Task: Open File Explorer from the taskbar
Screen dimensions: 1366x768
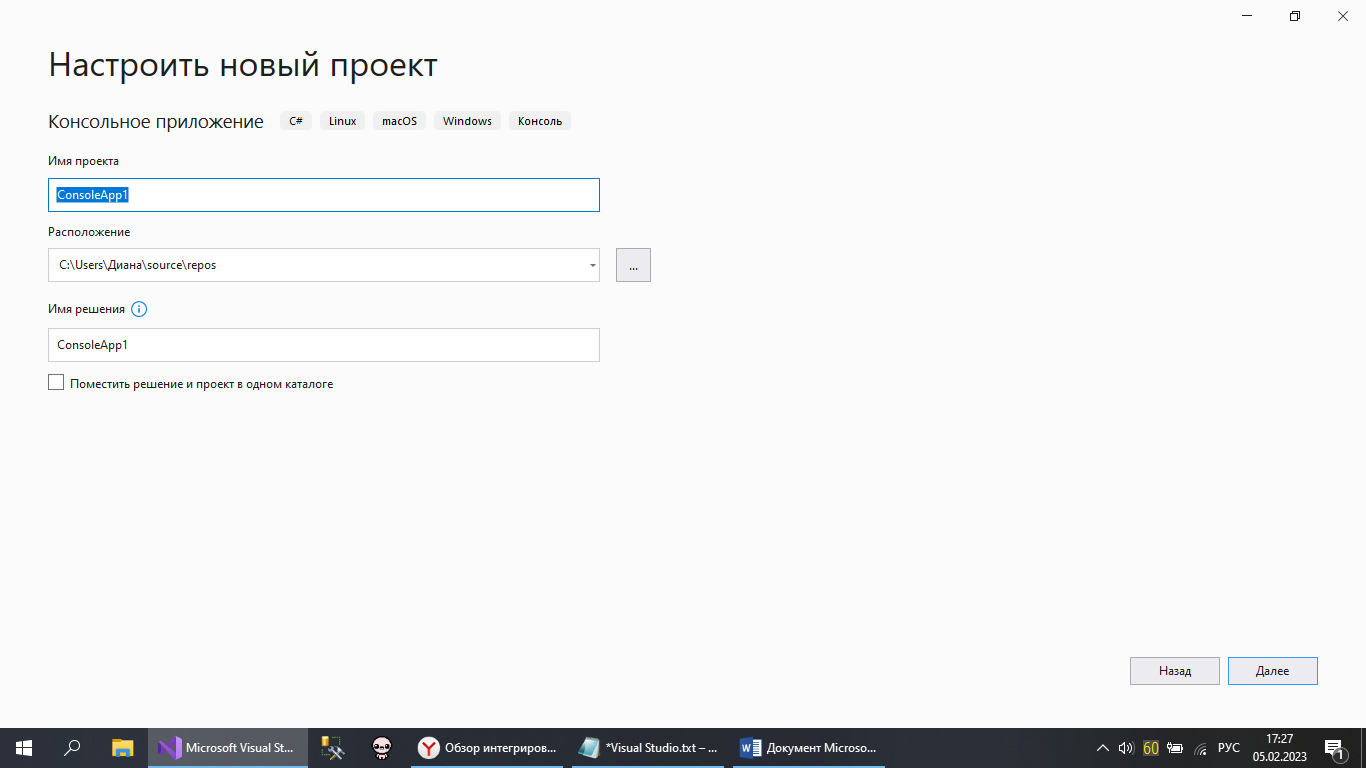Action: tap(122, 747)
